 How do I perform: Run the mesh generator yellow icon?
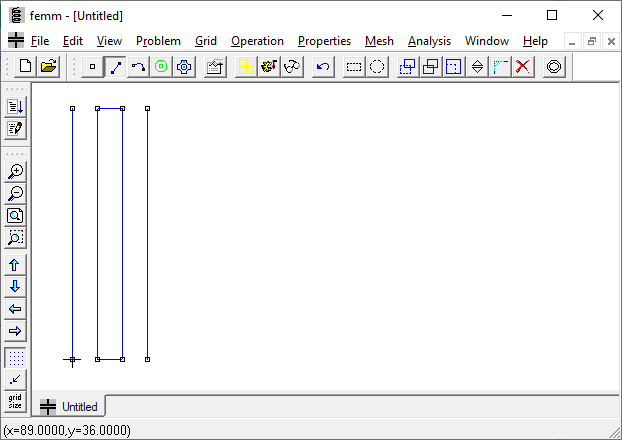245,67
